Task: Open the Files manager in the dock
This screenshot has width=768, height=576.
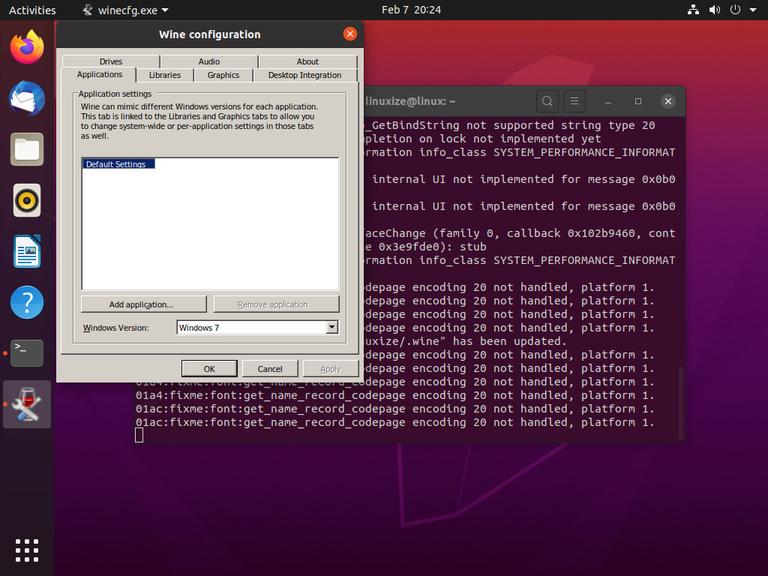Action: tap(27, 150)
